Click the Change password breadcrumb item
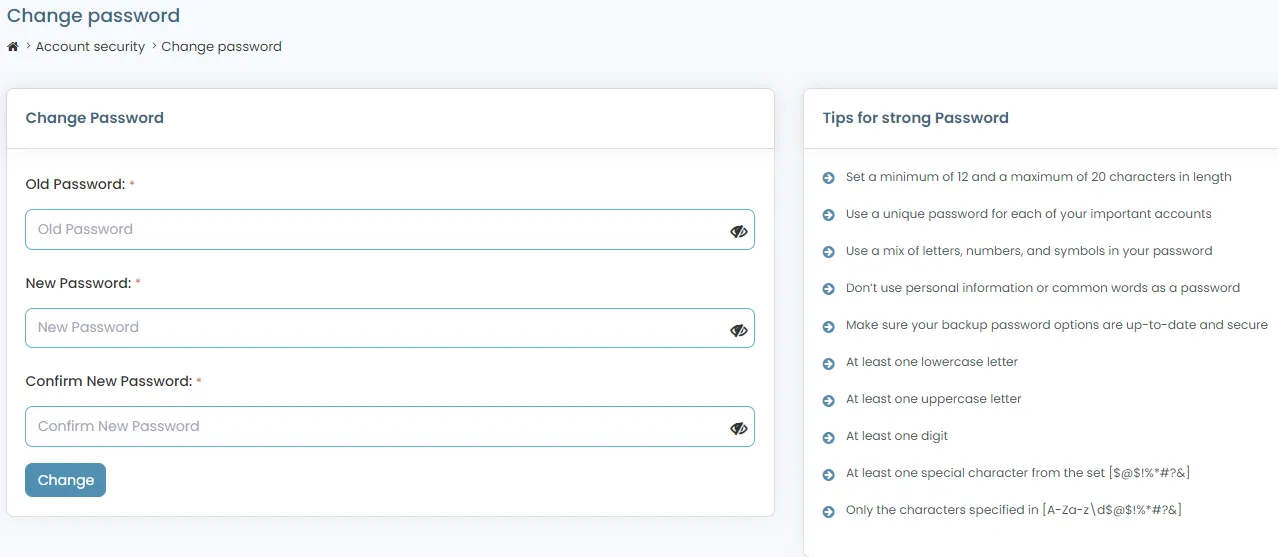This screenshot has width=1278, height=557. [x=221, y=47]
